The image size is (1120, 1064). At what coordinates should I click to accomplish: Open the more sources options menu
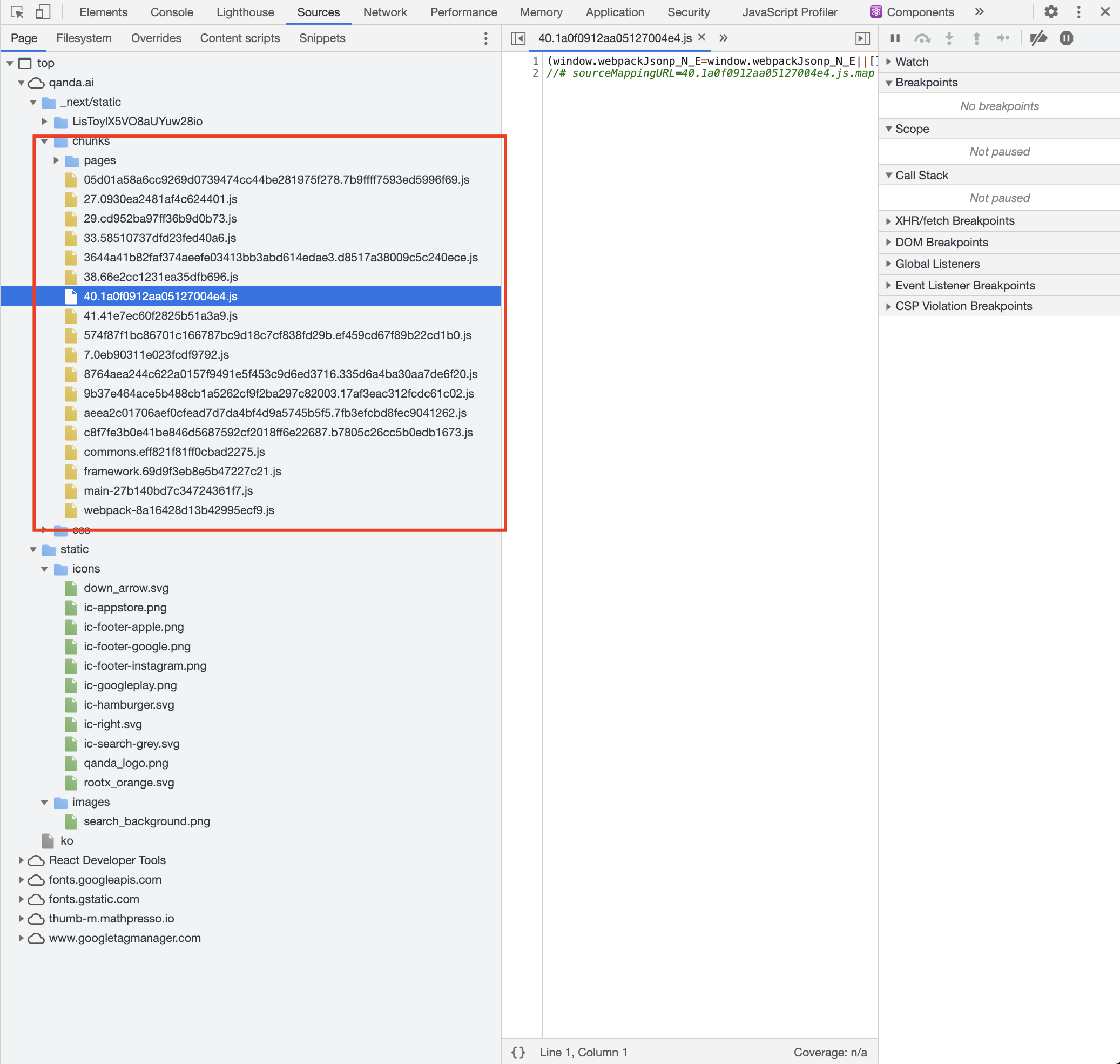(x=485, y=38)
